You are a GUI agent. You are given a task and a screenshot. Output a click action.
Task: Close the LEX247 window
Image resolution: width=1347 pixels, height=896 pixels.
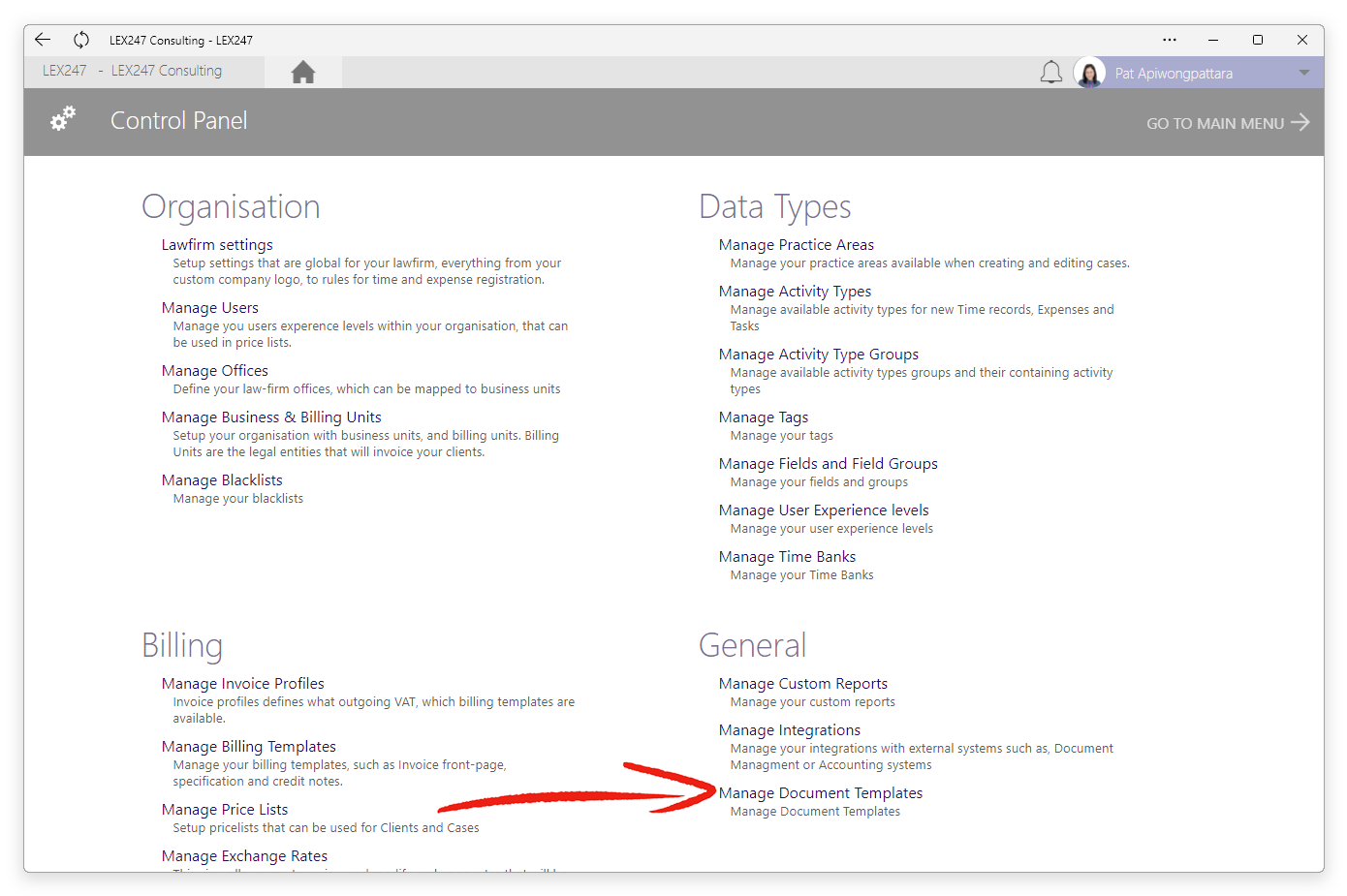coord(1302,40)
